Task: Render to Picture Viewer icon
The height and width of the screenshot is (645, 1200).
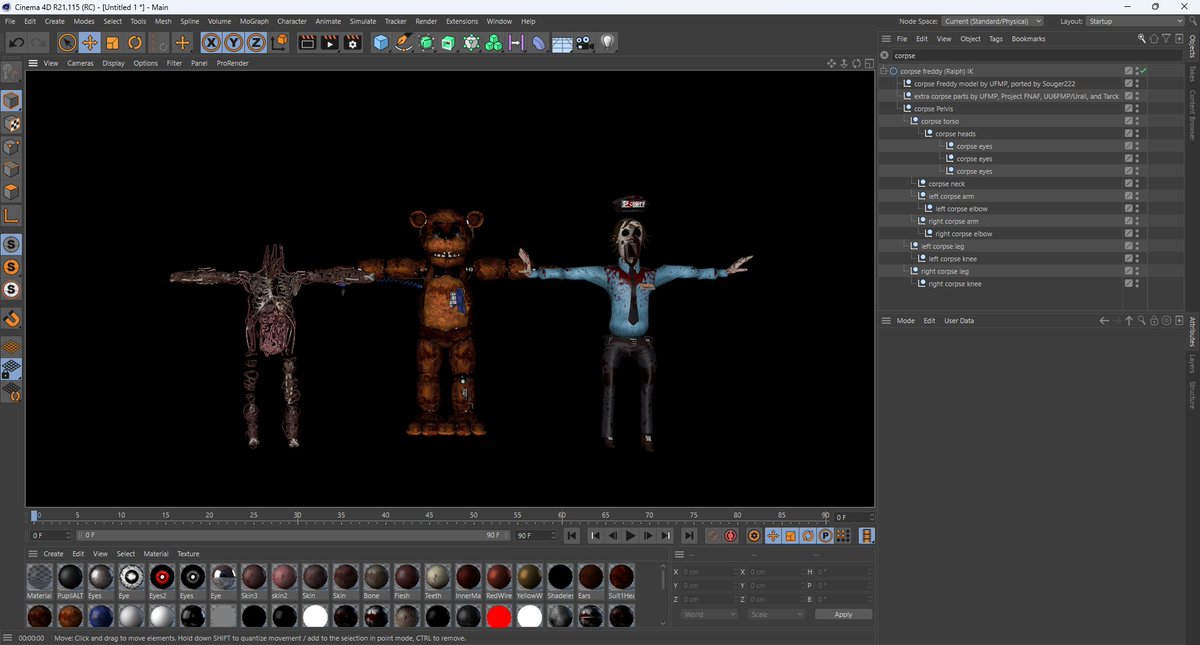Action: (x=329, y=42)
